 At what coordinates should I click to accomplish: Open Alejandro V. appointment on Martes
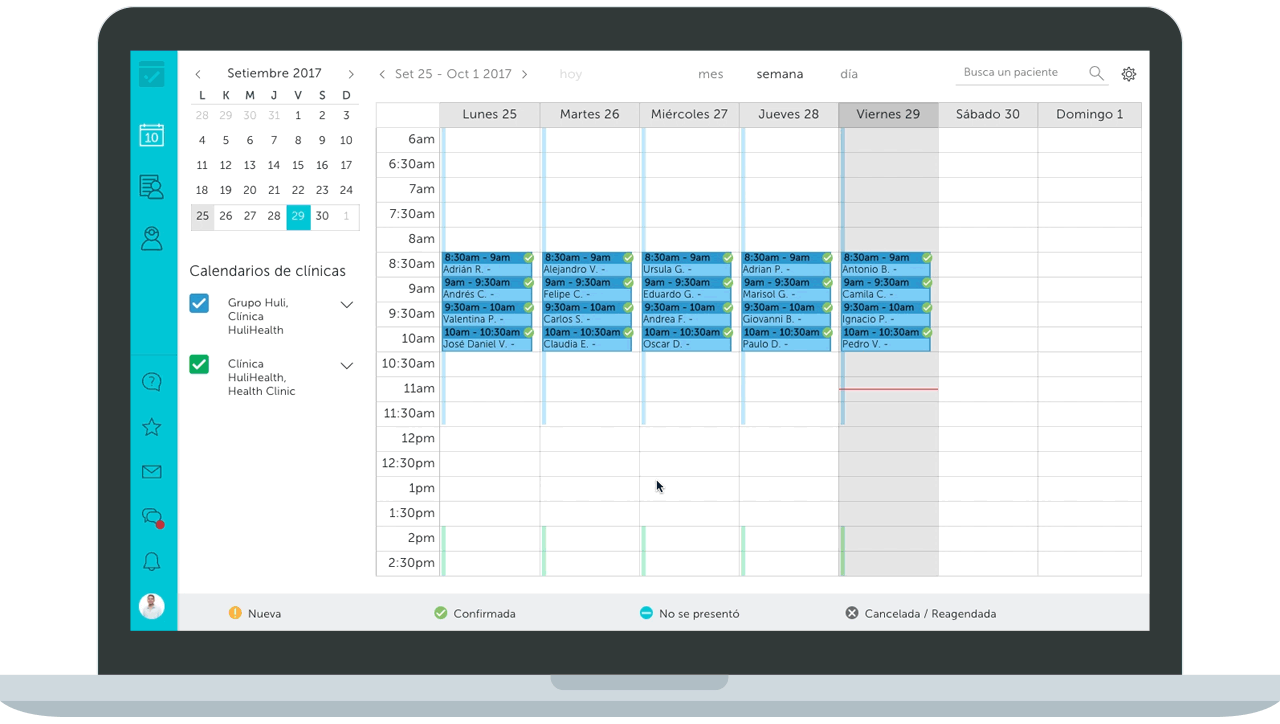[x=587, y=264]
